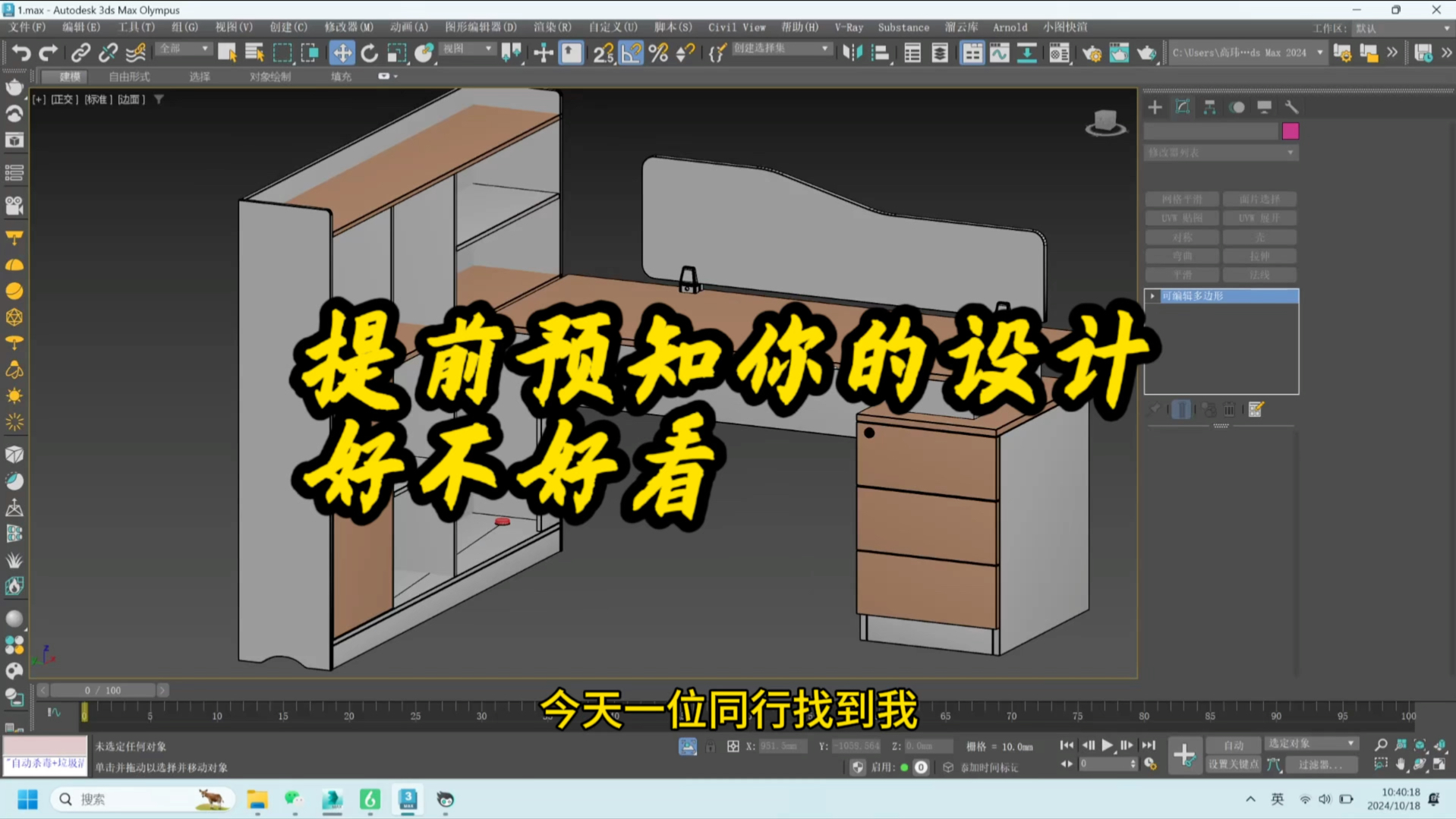Screen dimensions: 1456x819
Task: Click the 过滤器... button
Action: 1320,764
